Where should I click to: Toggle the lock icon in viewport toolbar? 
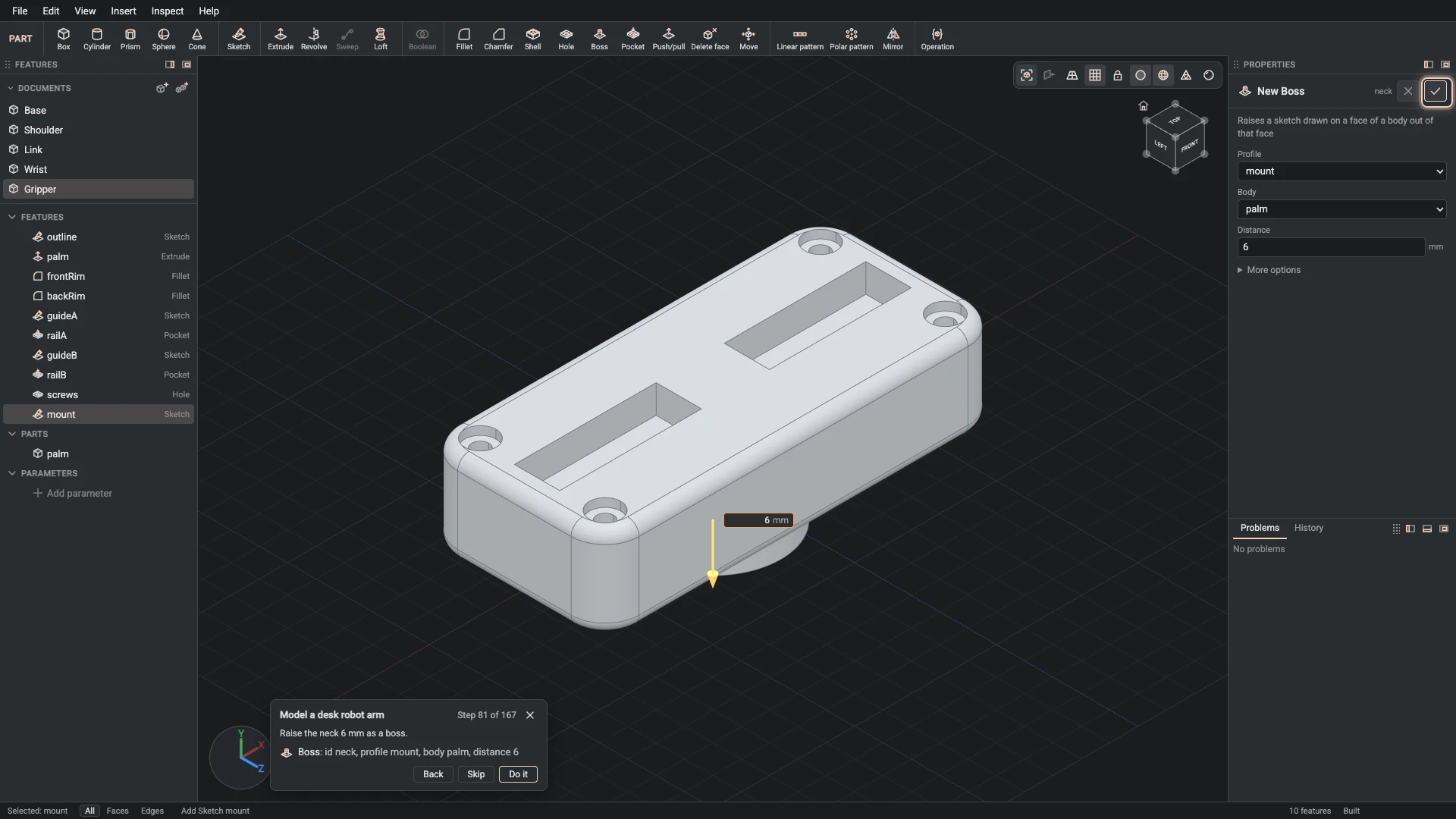pos(1118,75)
